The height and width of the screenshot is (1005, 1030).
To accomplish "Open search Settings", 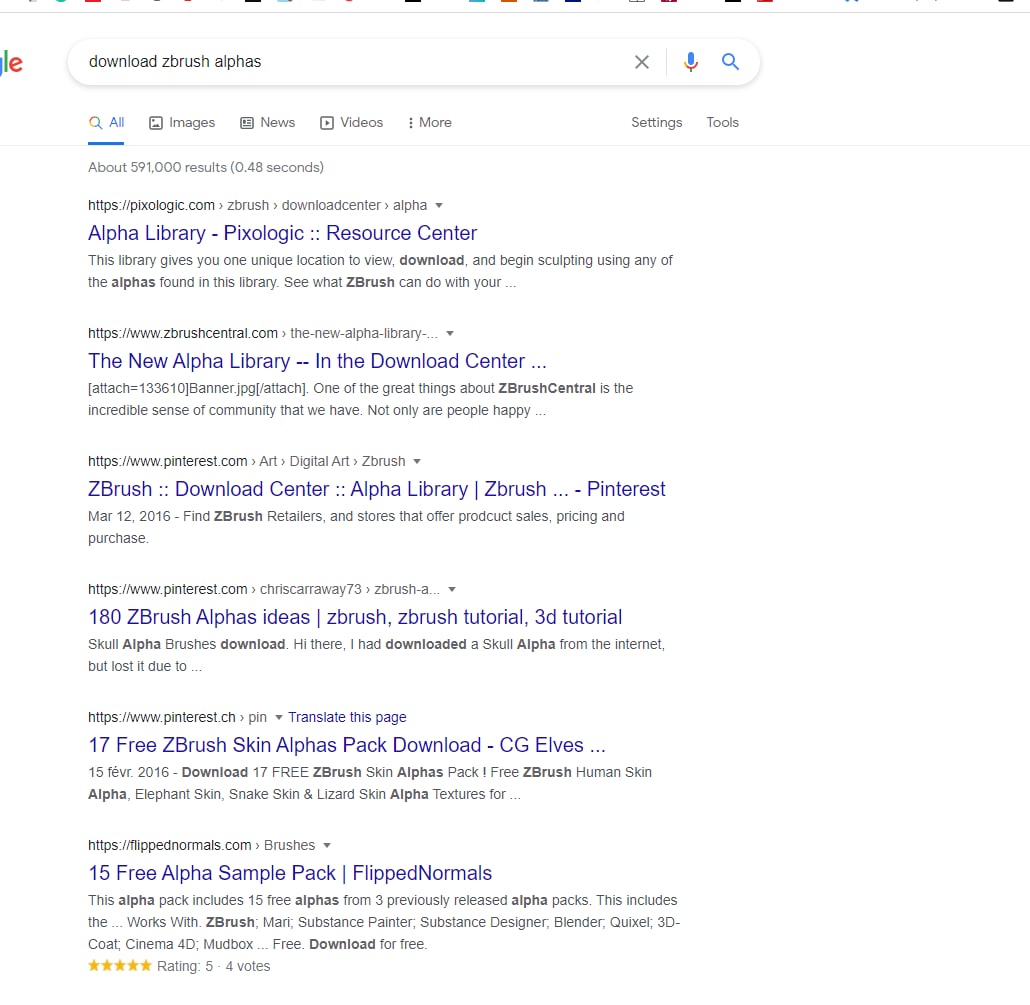I will (657, 123).
